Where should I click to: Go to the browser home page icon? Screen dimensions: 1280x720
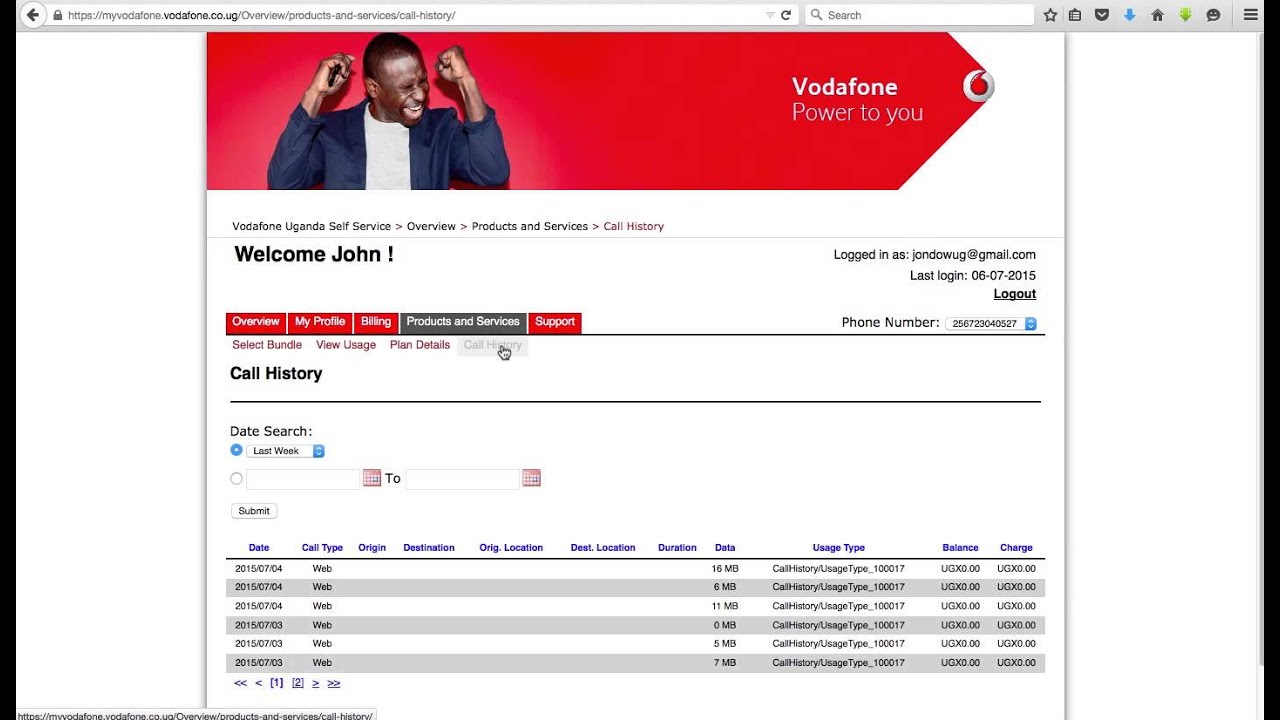coord(1157,15)
